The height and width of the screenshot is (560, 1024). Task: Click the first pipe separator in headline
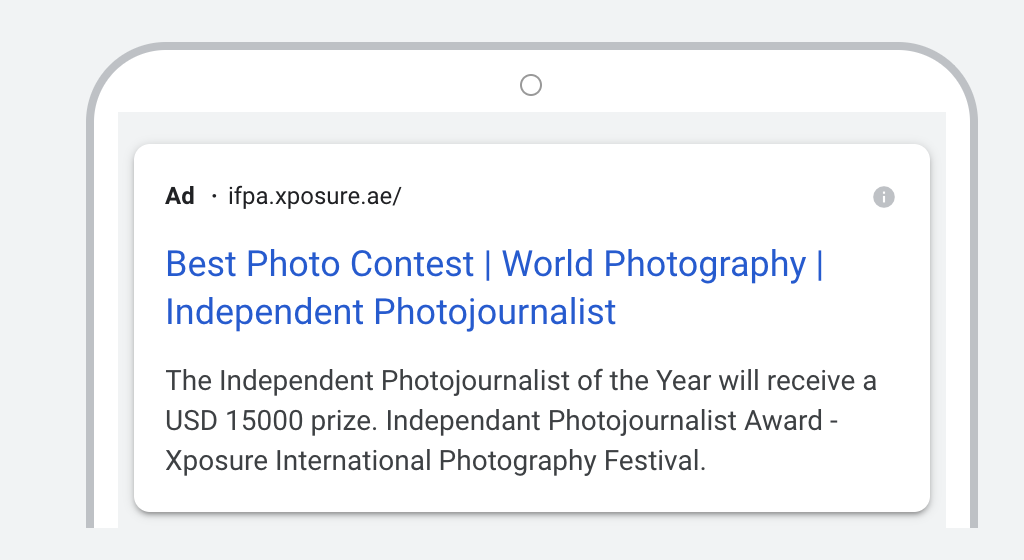click(x=488, y=264)
